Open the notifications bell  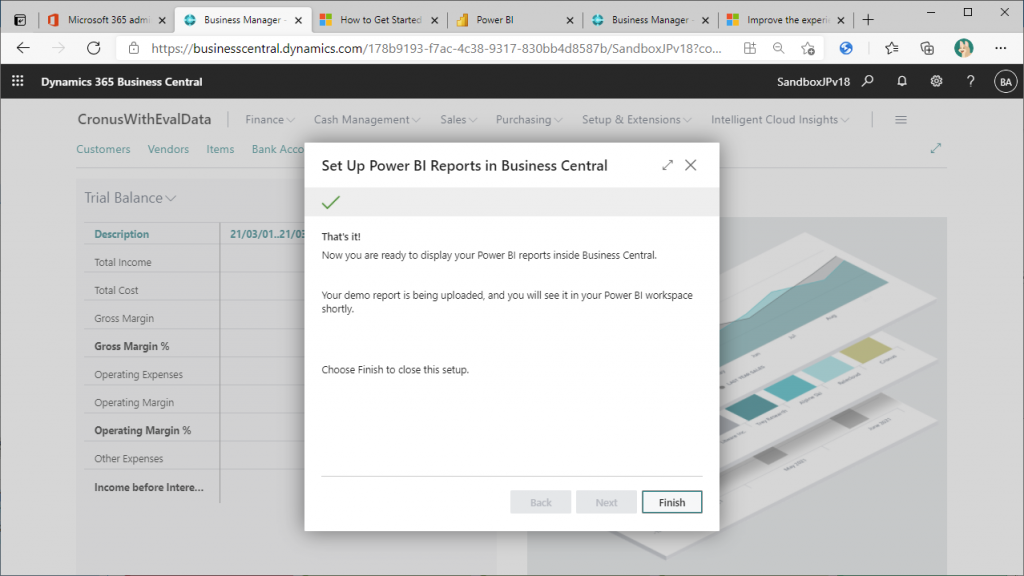click(902, 81)
